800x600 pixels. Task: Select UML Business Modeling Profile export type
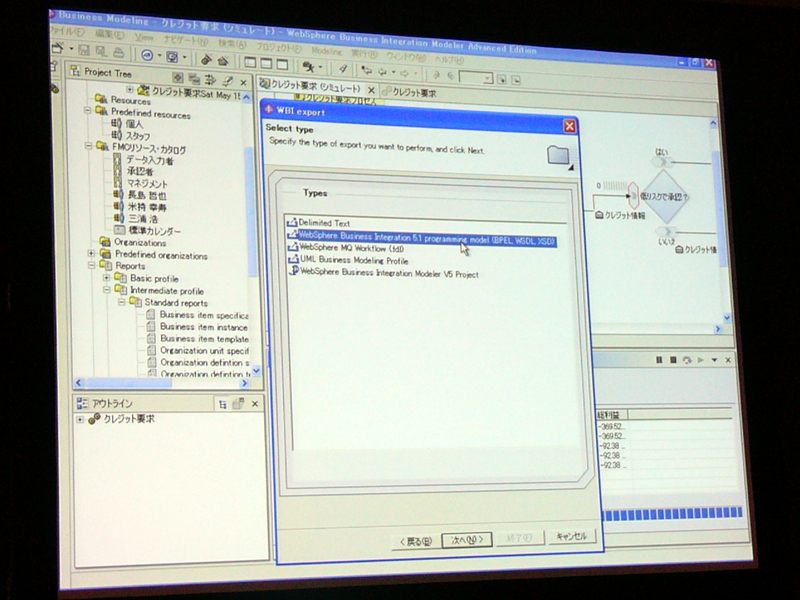click(348, 260)
